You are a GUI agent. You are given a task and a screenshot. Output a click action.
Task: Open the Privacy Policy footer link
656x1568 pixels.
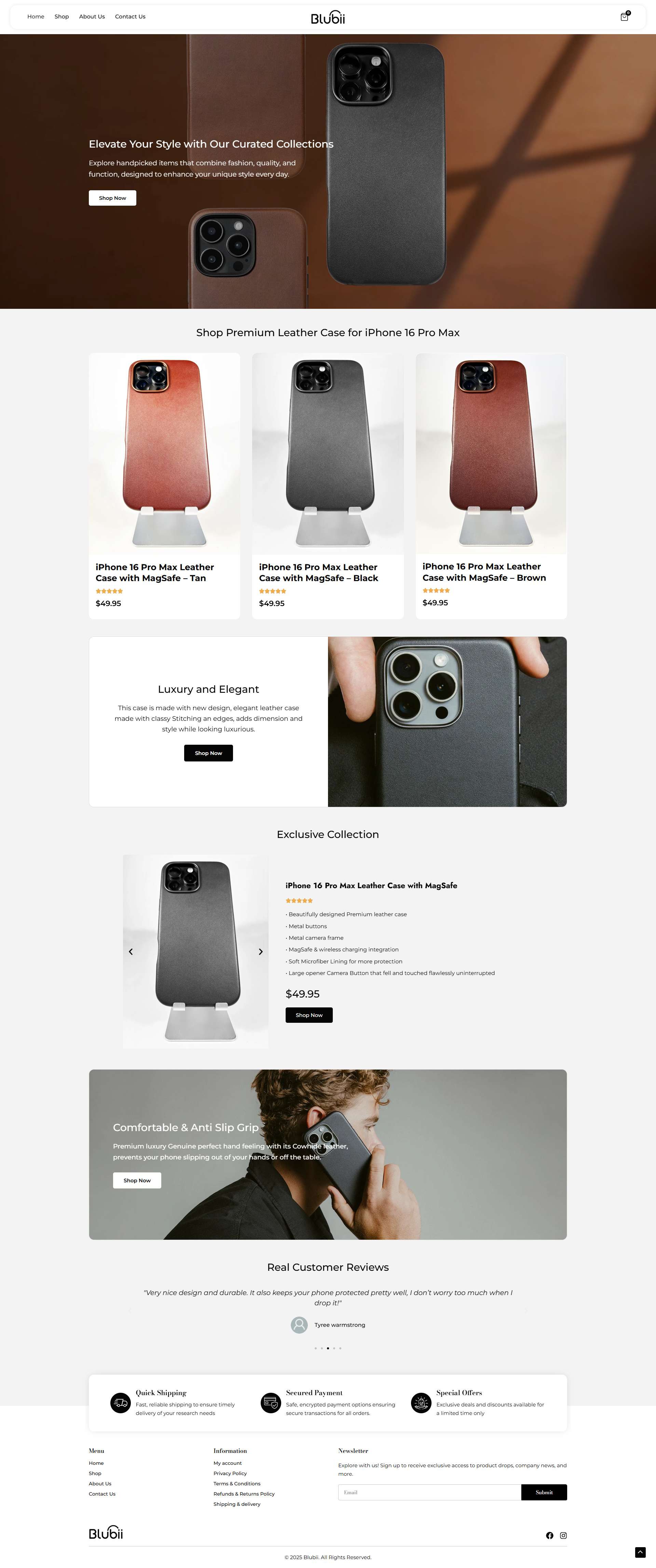coord(230,1473)
